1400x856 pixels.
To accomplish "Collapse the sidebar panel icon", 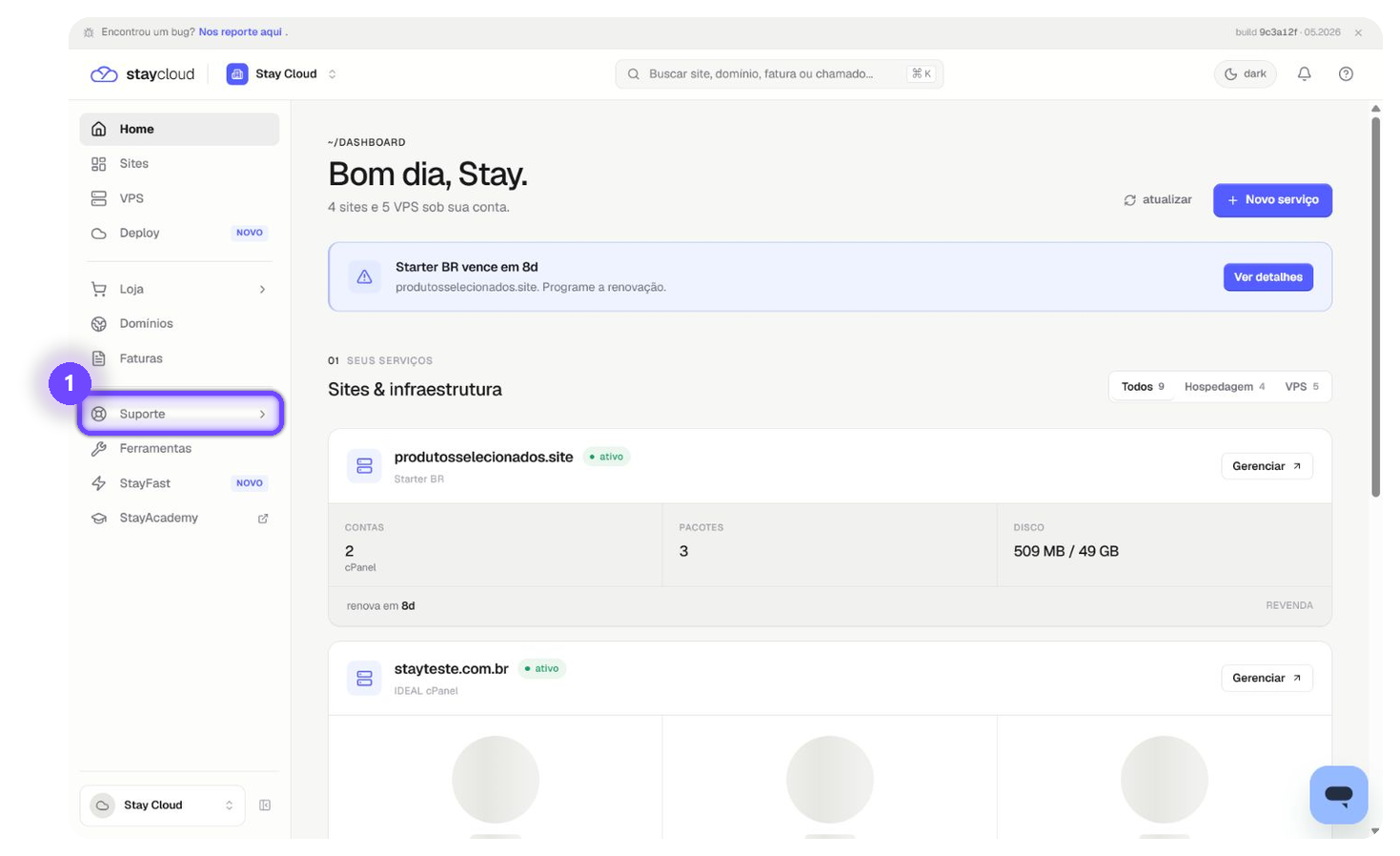I will [x=265, y=805].
